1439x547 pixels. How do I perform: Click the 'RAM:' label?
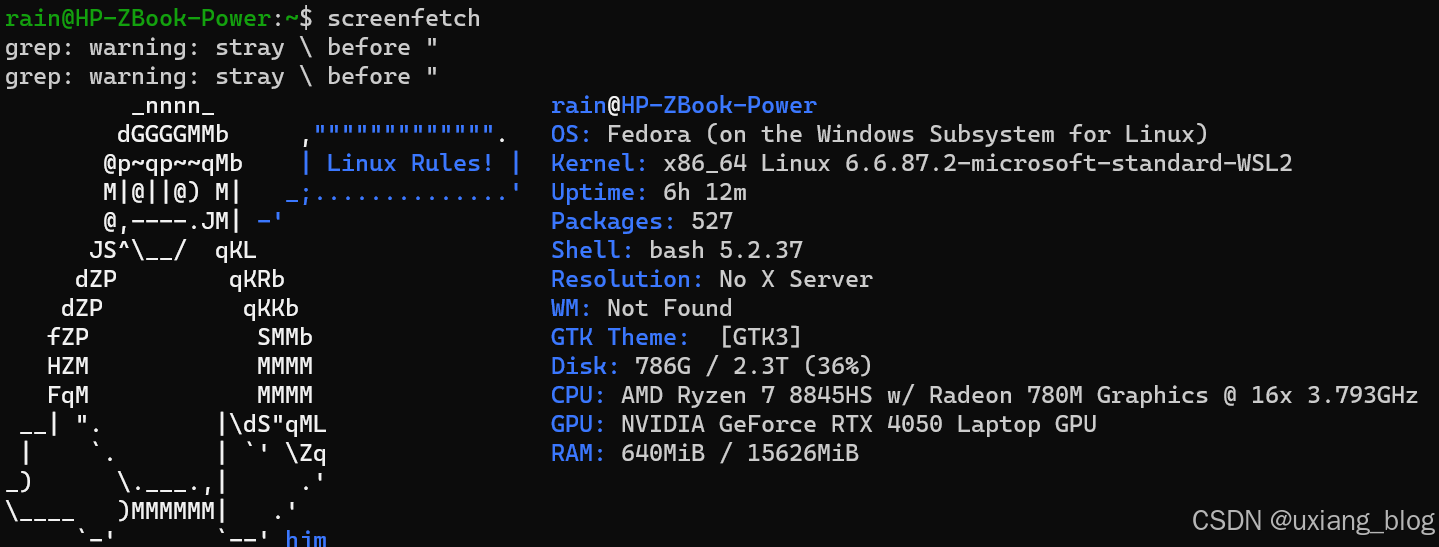579,453
